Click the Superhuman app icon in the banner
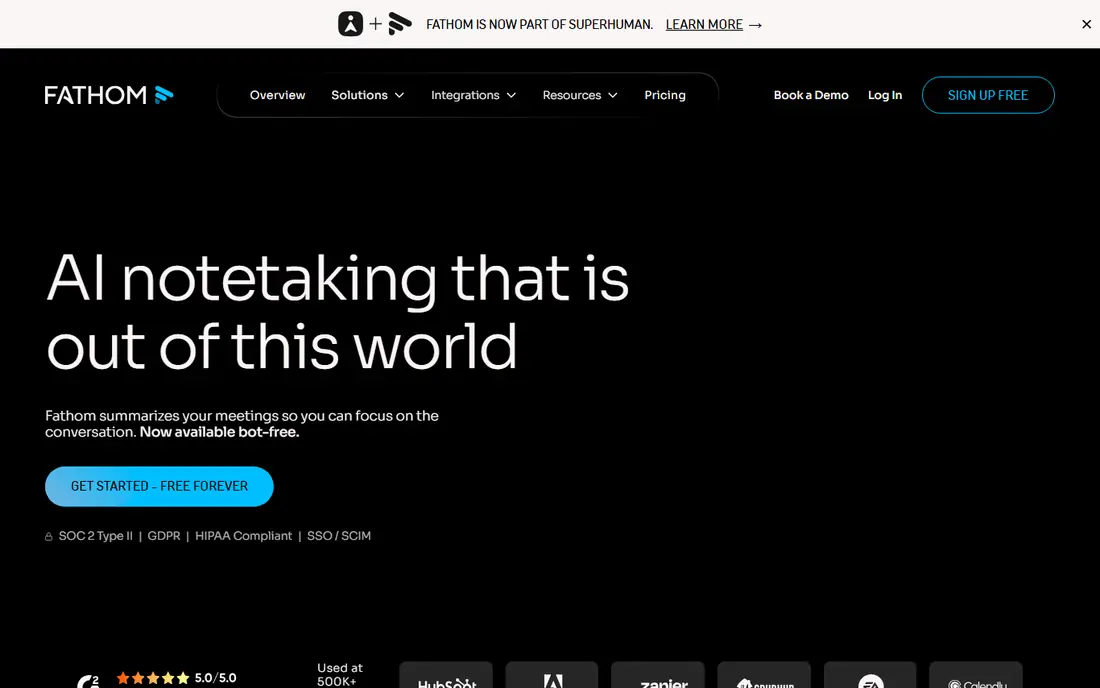The width and height of the screenshot is (1100, 688). coord(350,24)
